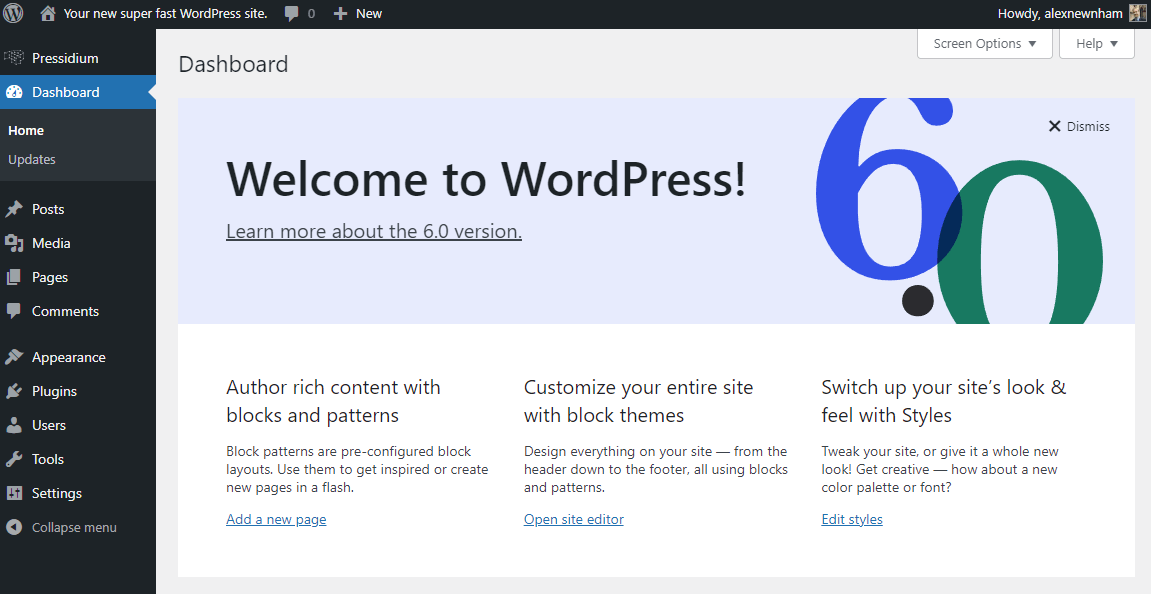1151x594 pixels.
Task: Click 'Author rich content with blocks and patterns' heading
Action: [333, 401]
